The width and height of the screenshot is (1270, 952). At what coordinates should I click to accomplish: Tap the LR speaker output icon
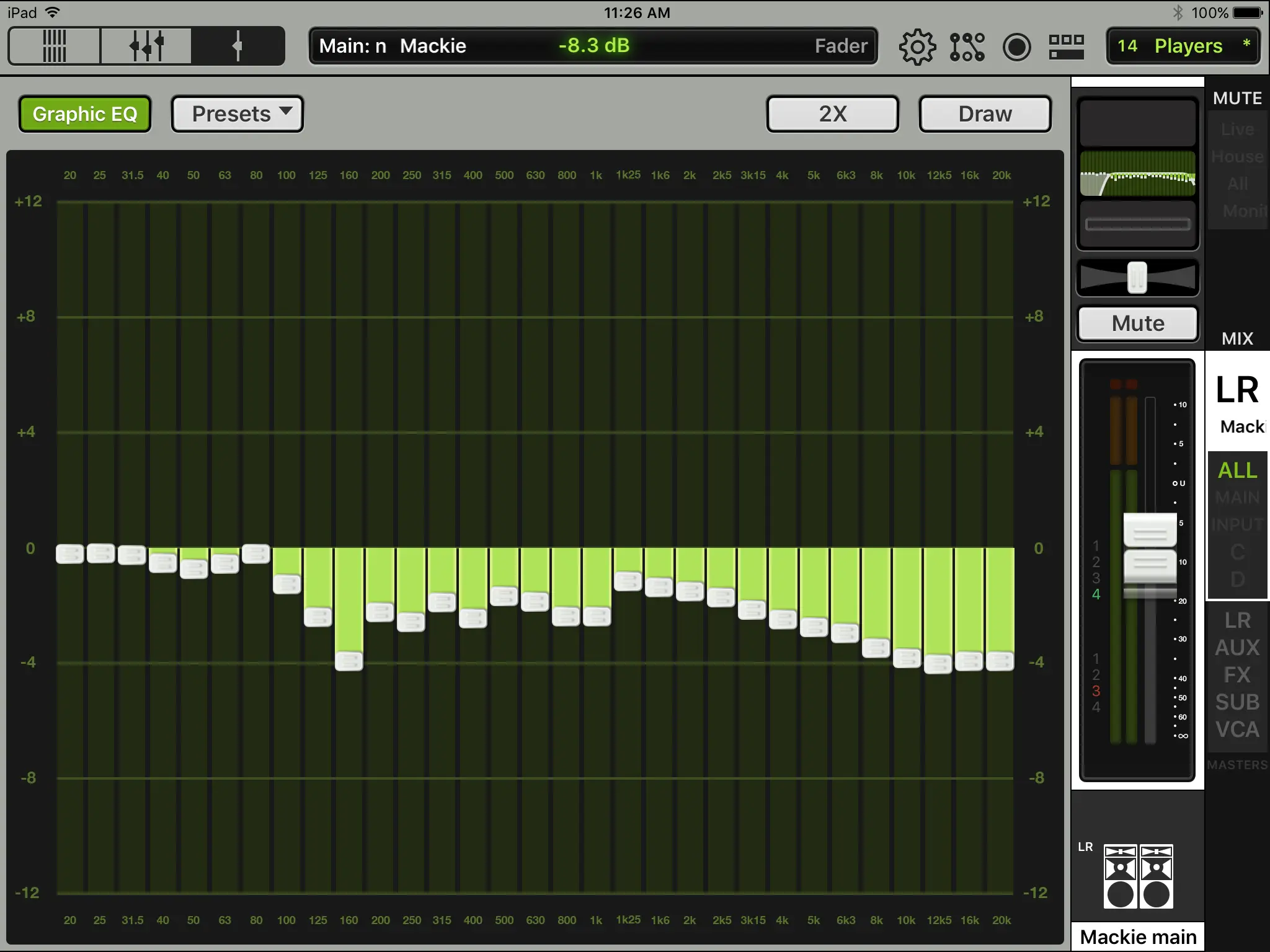1138,876
